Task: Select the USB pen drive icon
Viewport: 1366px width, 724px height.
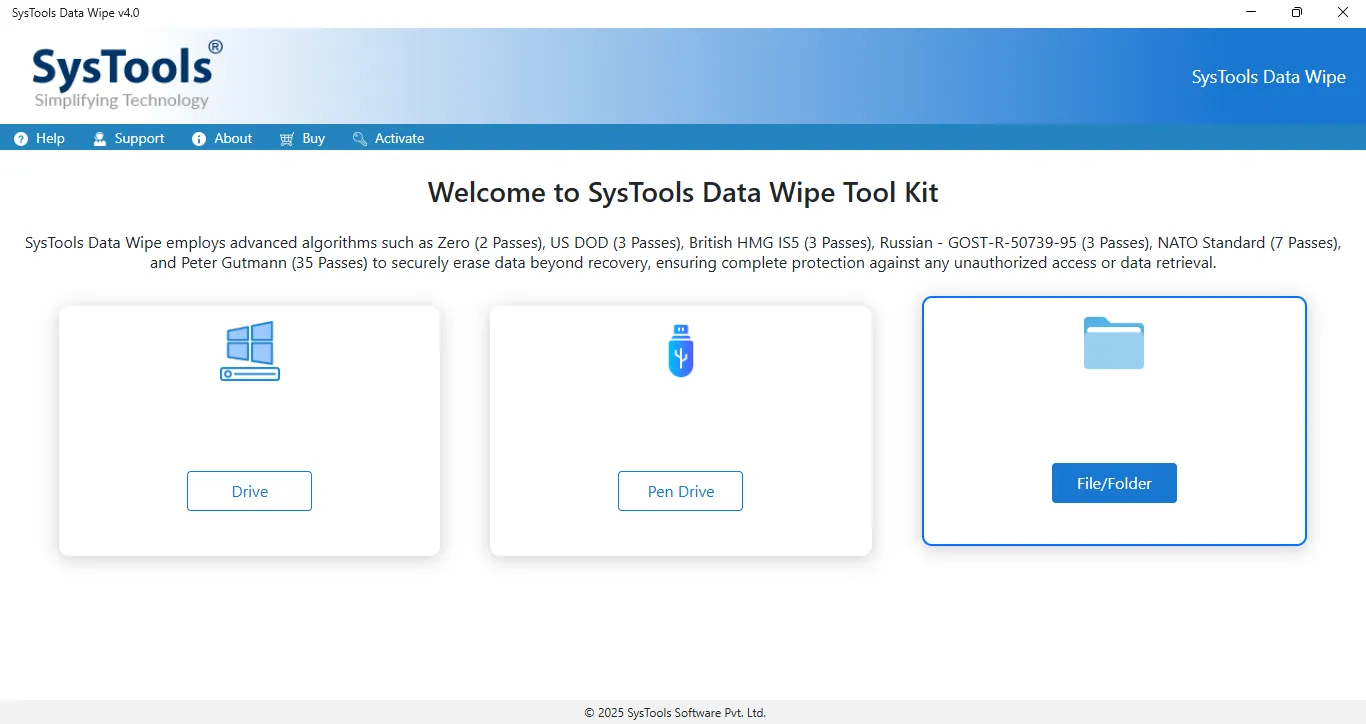Action: (x=681, y=350)
